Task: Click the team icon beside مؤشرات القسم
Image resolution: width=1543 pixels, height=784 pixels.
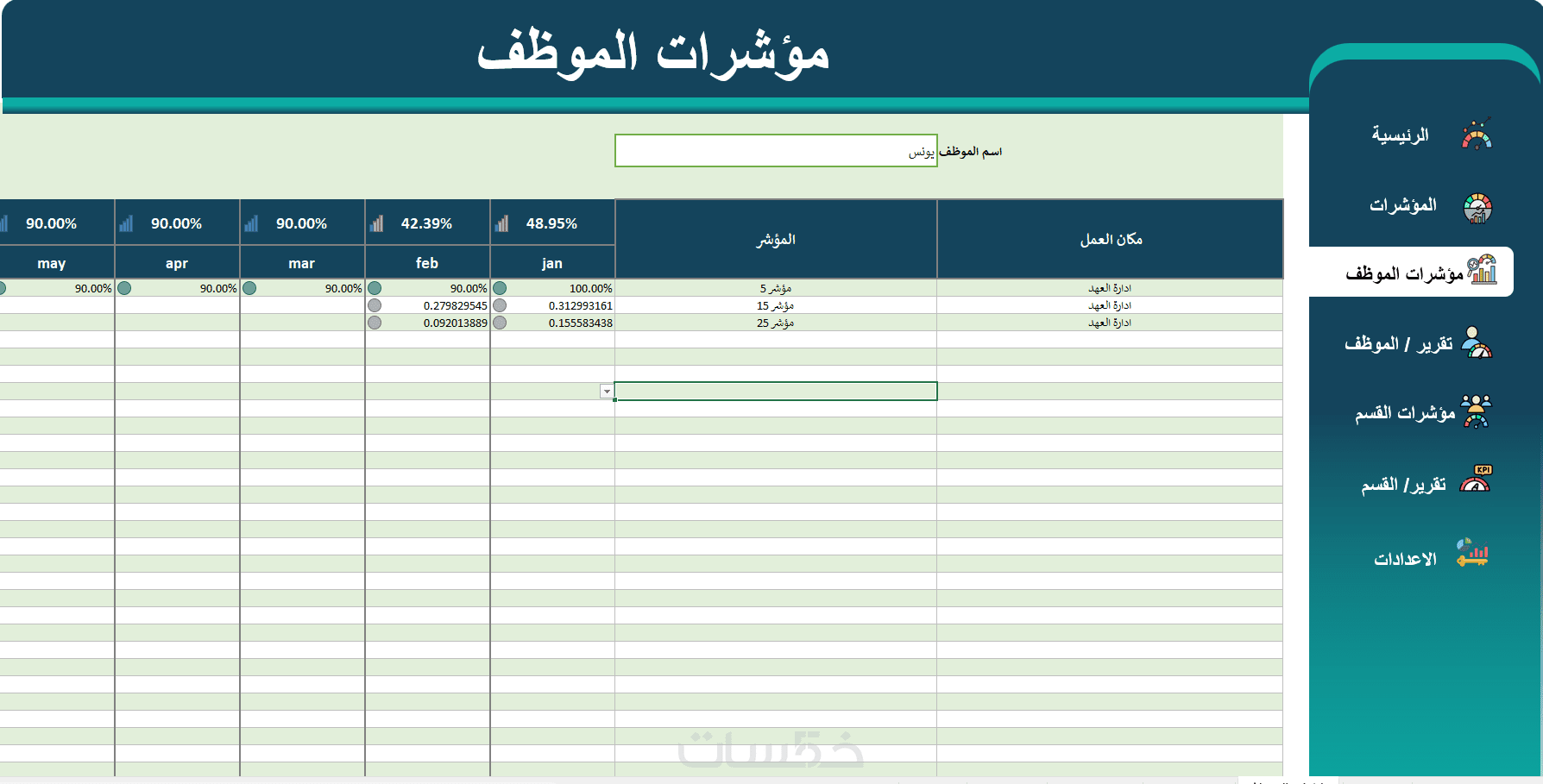Action: 1476,411
